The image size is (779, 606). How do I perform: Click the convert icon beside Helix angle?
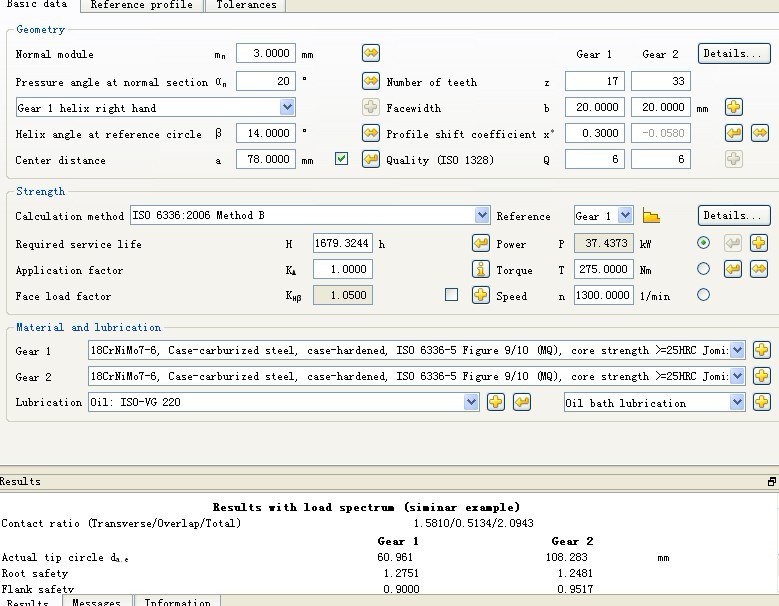click(x=371, y=133)
